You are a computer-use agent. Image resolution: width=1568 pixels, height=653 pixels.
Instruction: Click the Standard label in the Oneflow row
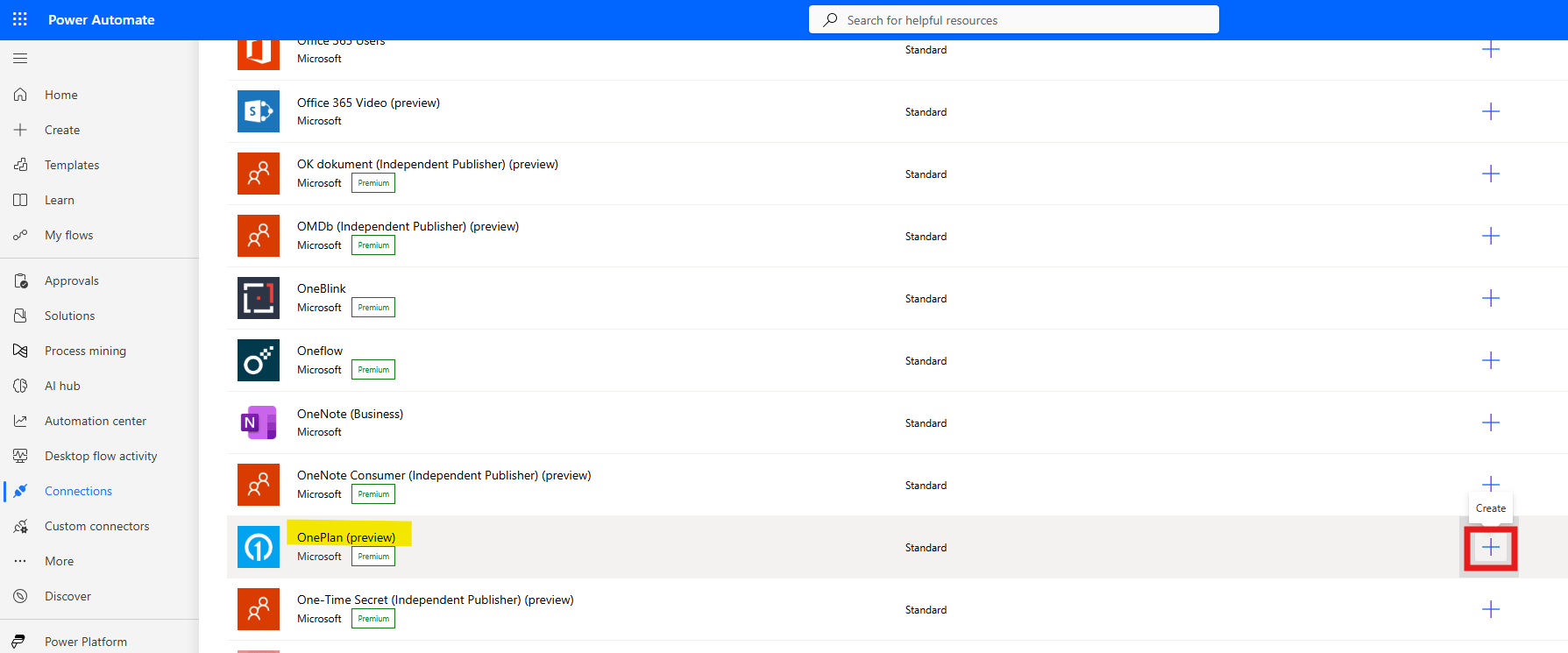coord(926,361)
